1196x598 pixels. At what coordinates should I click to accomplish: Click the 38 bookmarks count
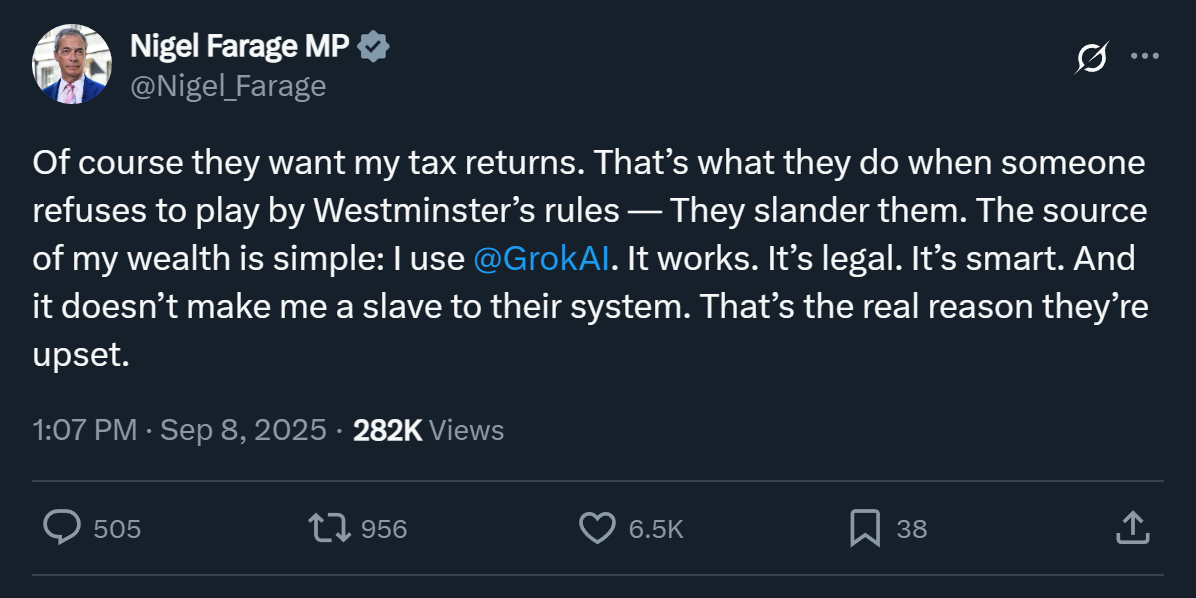tap(912, 529)
